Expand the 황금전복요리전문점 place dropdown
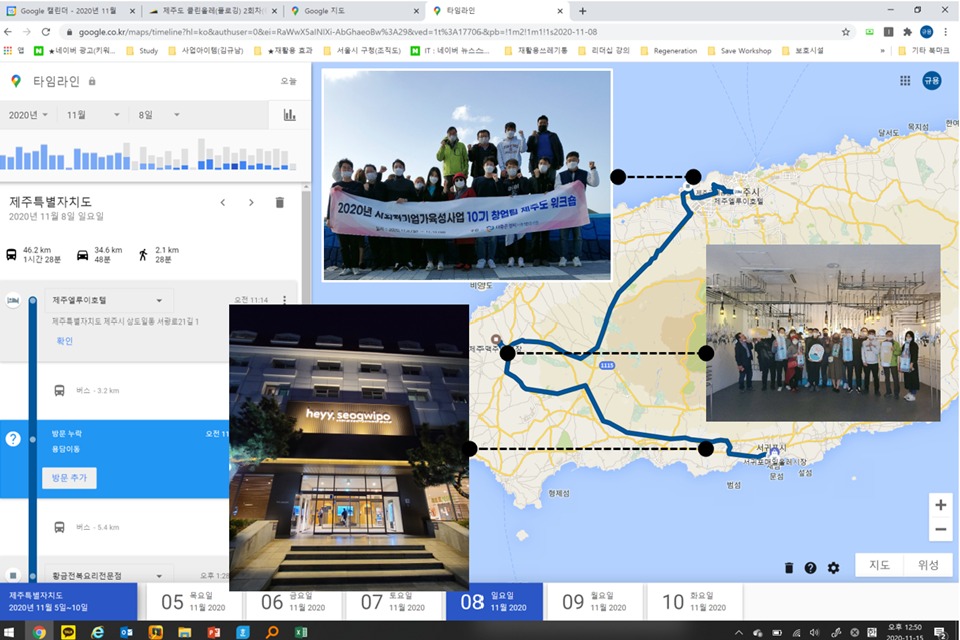Screen dimensions: 960x640 (107, 576)
